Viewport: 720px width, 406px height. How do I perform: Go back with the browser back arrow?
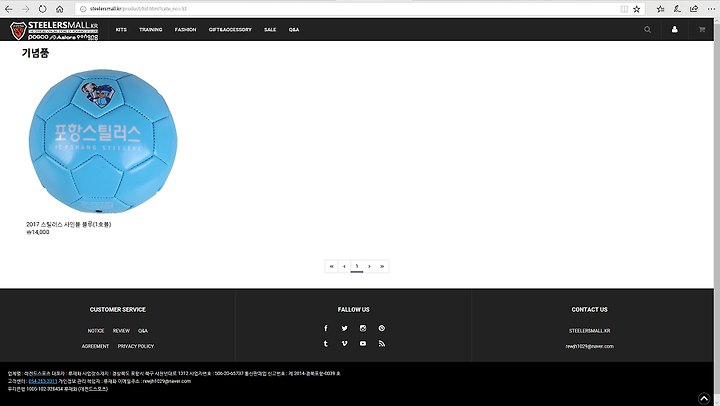click(x=9, y=9)
